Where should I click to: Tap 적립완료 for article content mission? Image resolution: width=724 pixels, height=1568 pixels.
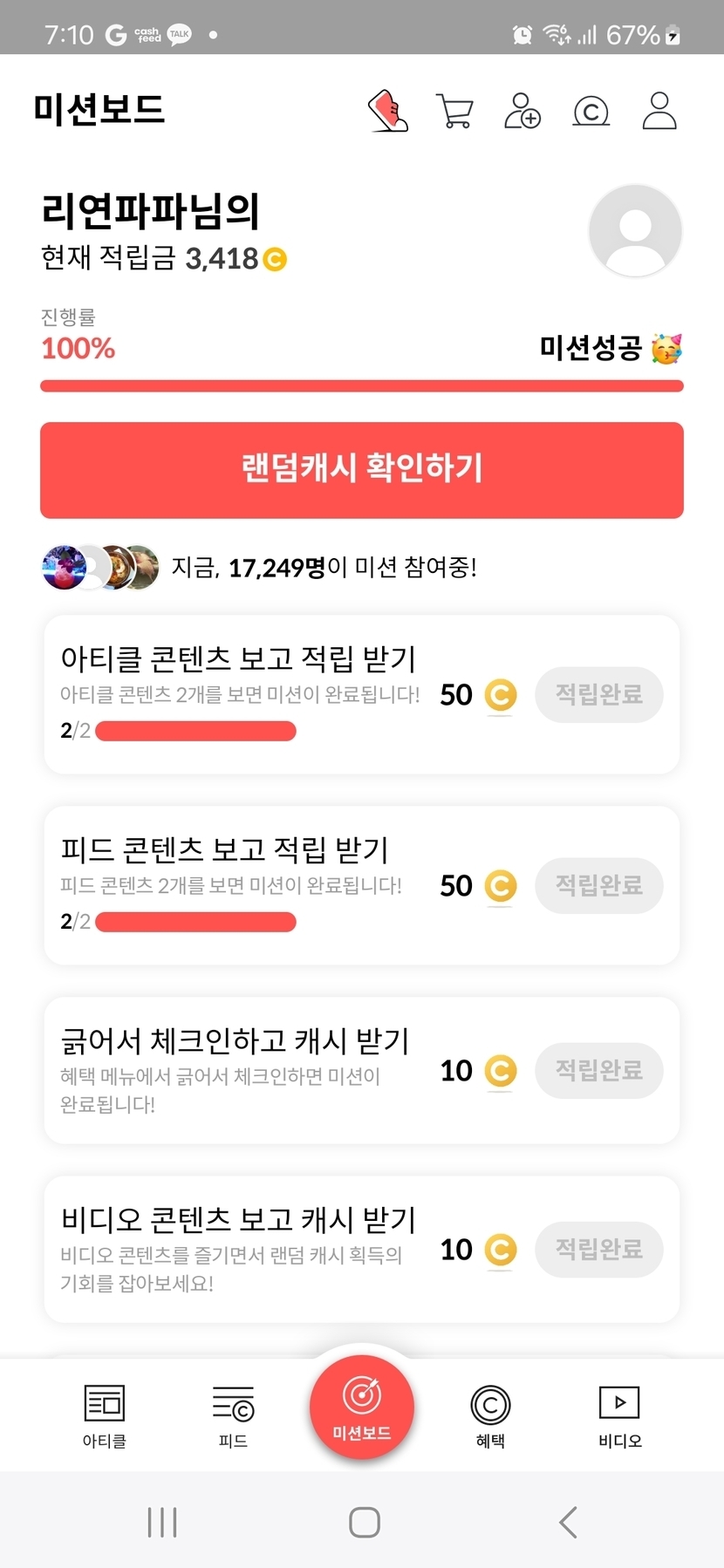599,695
